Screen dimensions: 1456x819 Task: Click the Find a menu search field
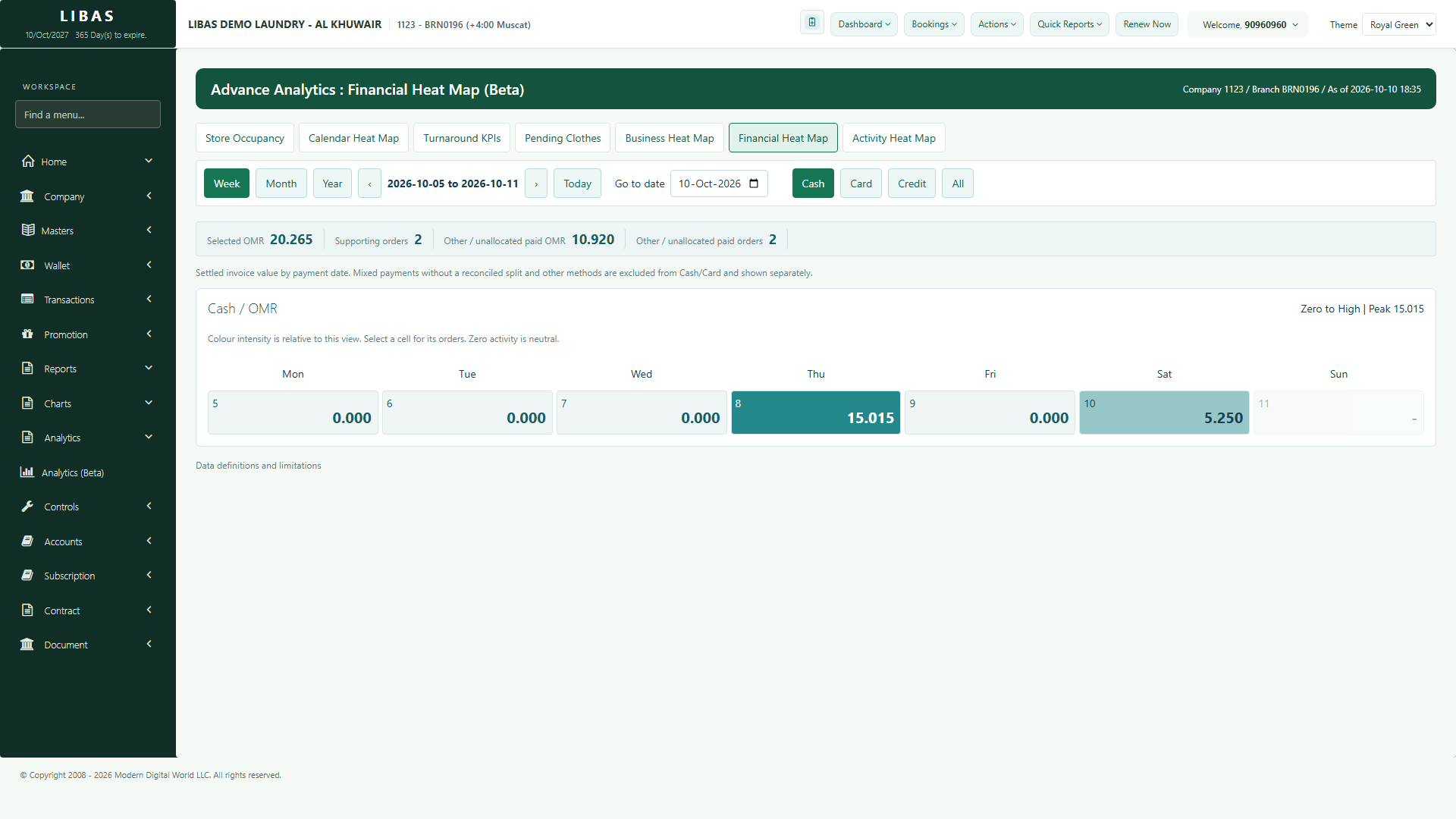[88, 115]
